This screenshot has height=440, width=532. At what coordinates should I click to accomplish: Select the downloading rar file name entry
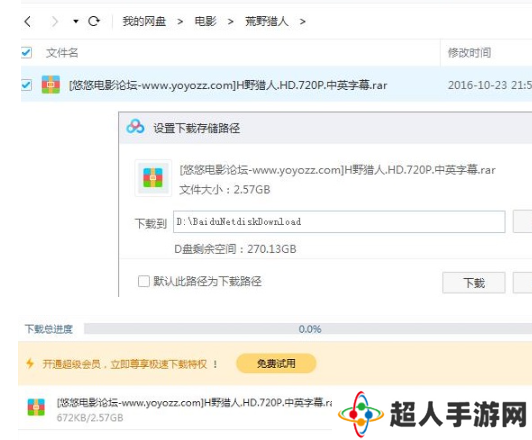pyautogui.click(x=194, y=403)
